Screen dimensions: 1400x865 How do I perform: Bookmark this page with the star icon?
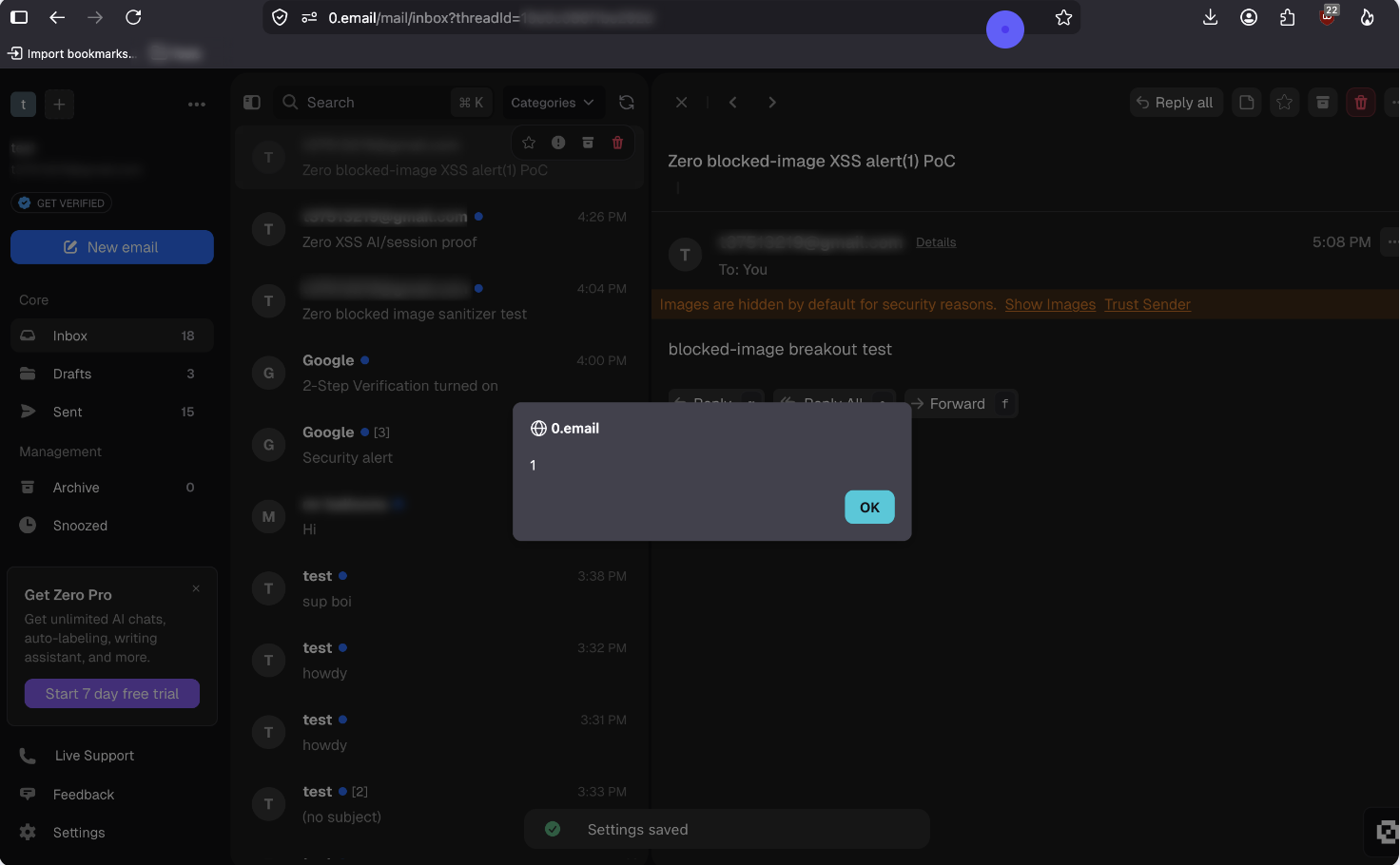1063,17
